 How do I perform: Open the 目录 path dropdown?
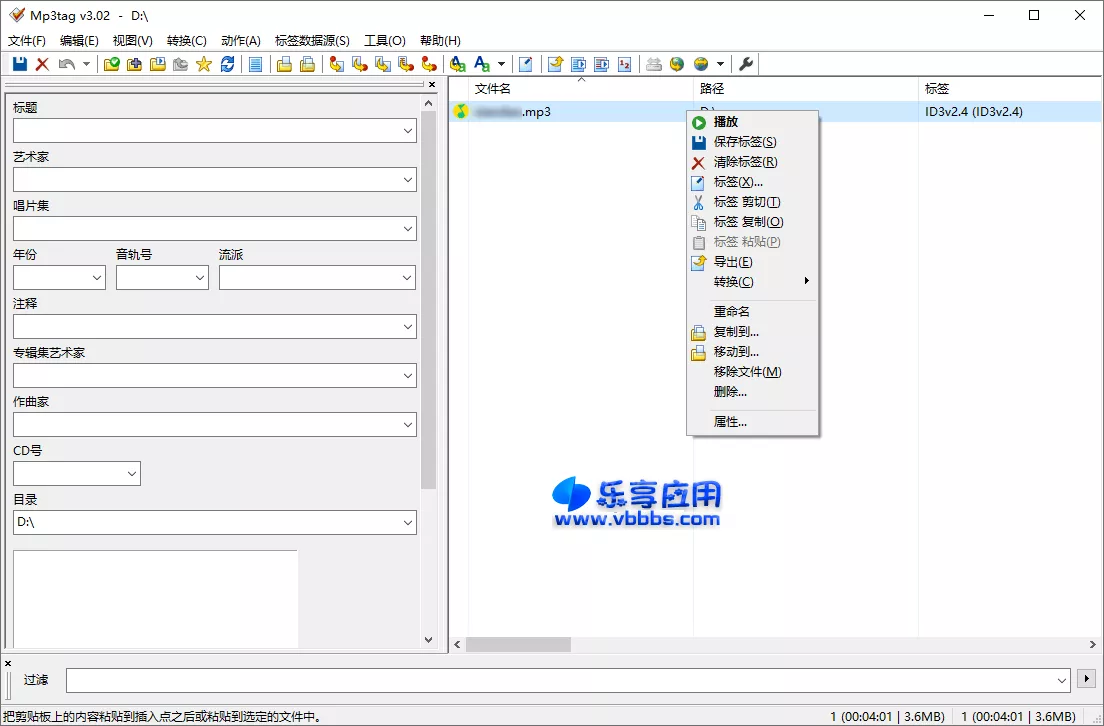click(407, 522)
